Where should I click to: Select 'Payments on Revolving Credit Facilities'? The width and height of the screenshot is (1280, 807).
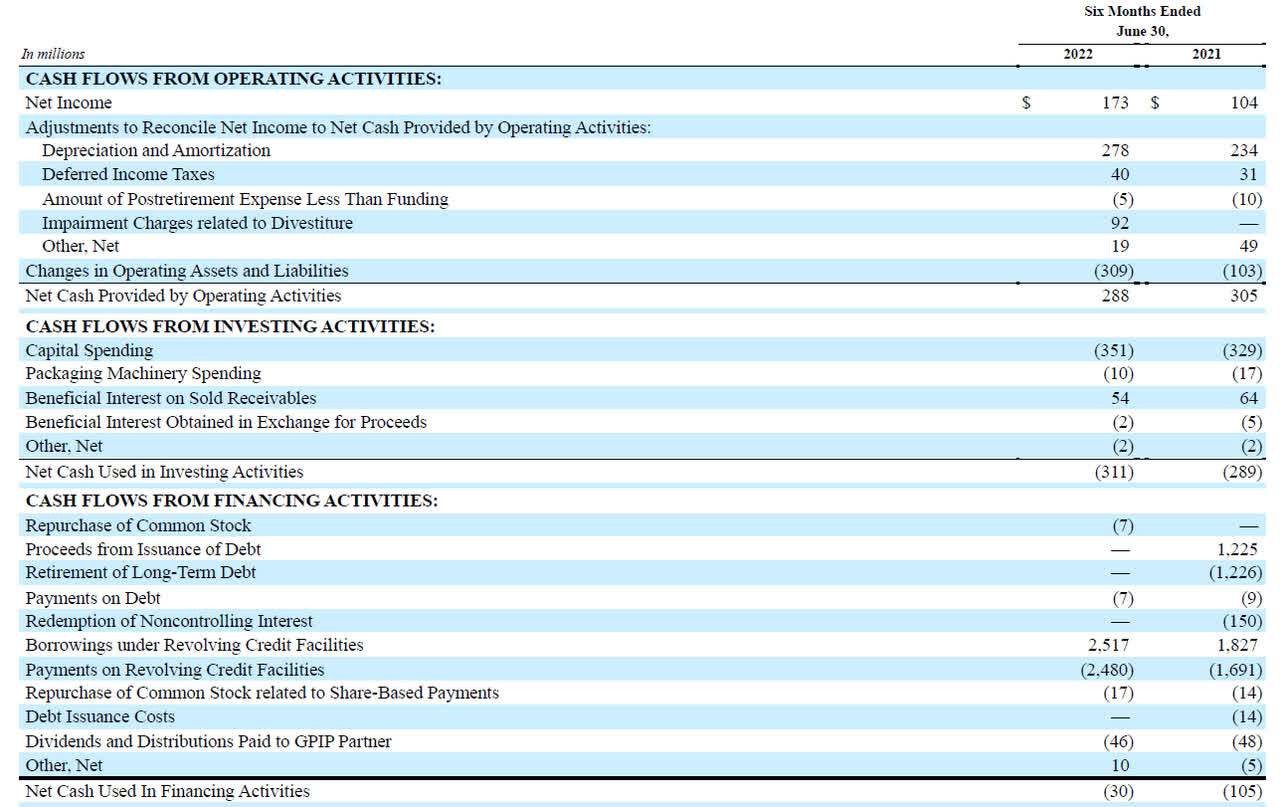[175, 670]
